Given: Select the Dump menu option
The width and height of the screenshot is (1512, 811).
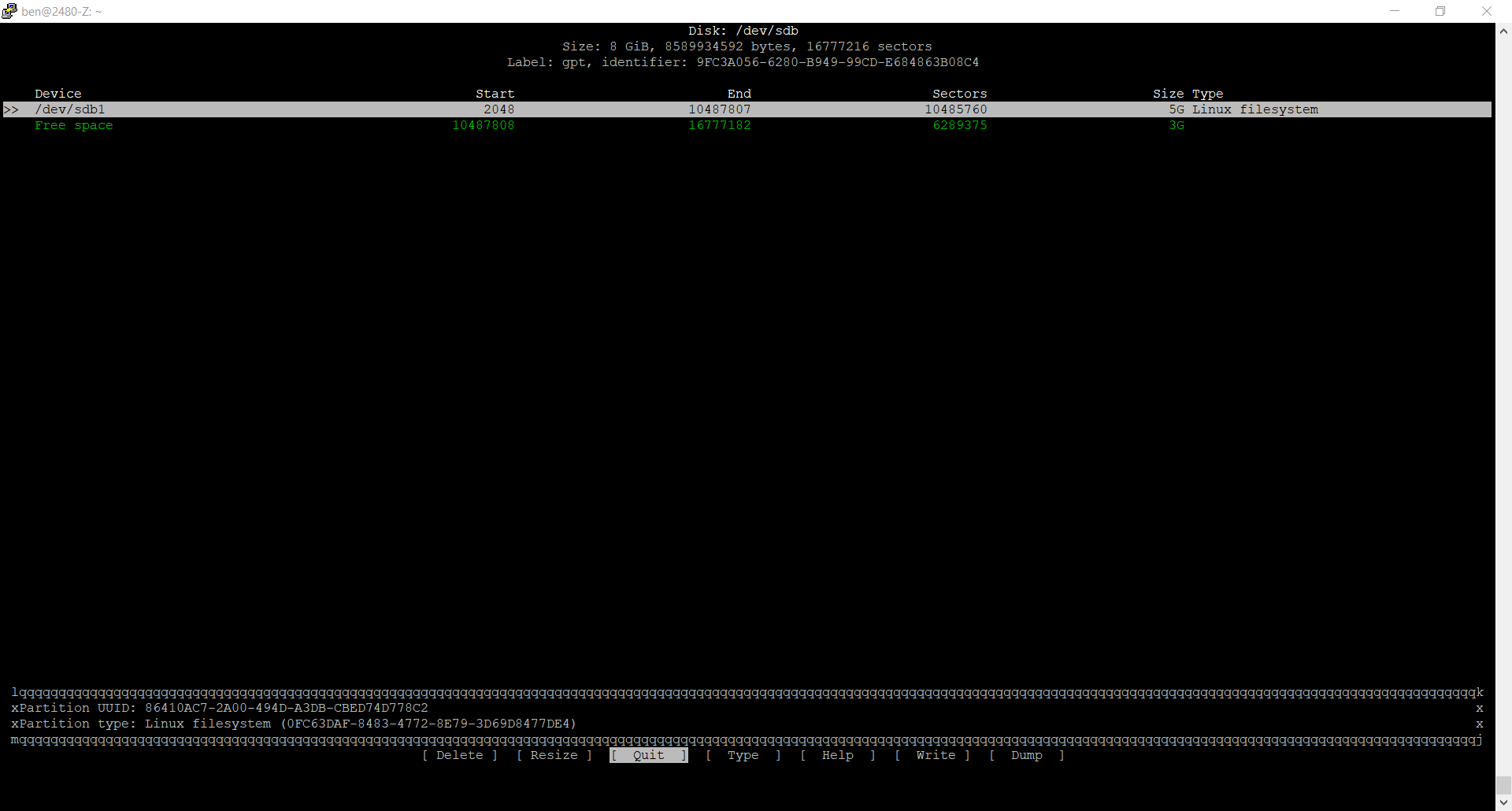Looking at the screenshot, I should 1026,755.
